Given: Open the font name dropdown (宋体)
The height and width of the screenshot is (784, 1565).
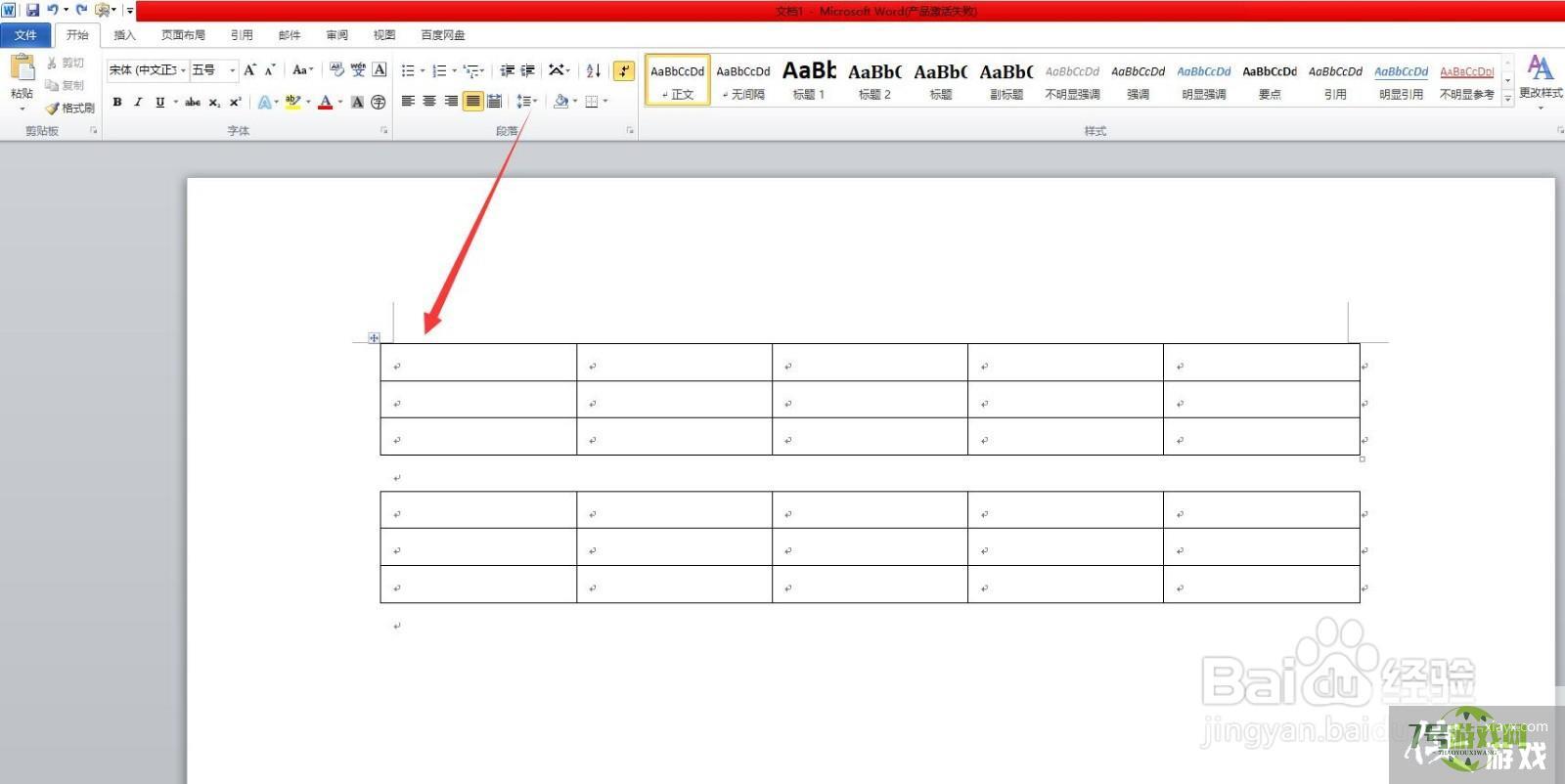Looking at the screenshot, I should click(183, 70).
